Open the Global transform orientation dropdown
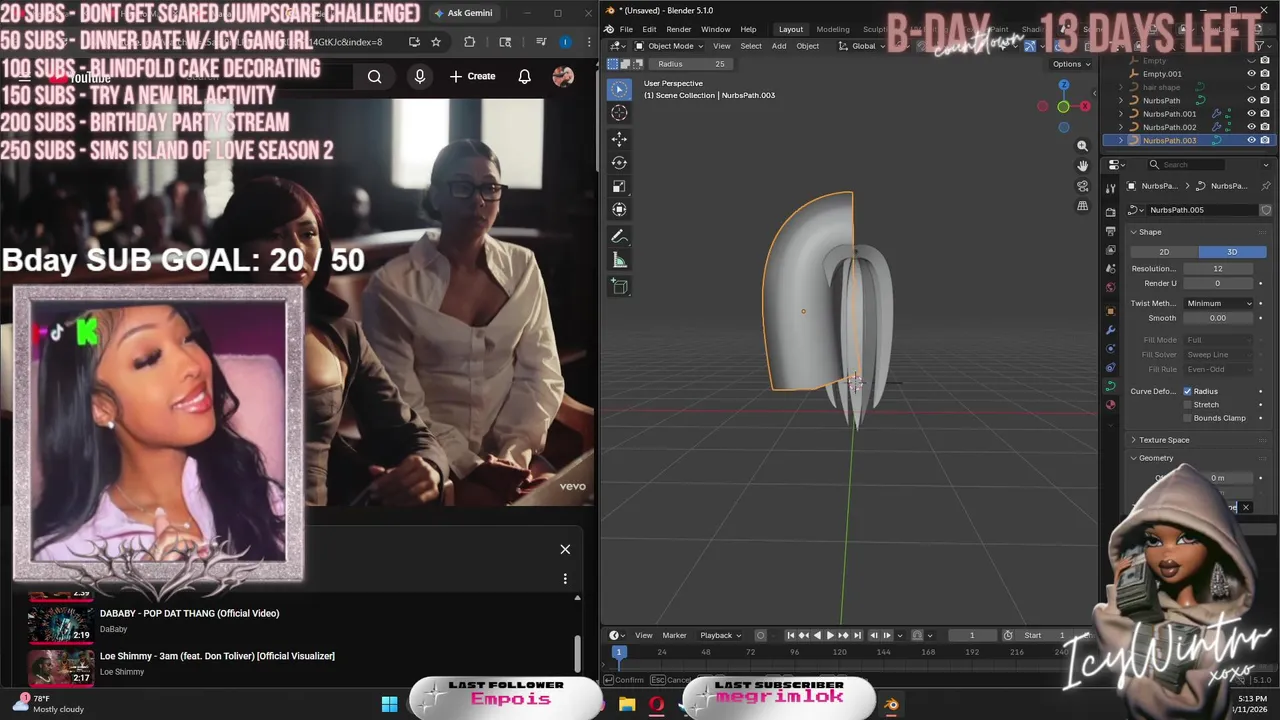The width and height of the screenshot is (1280, 720). pyautogui.click(x=863, y=46)
